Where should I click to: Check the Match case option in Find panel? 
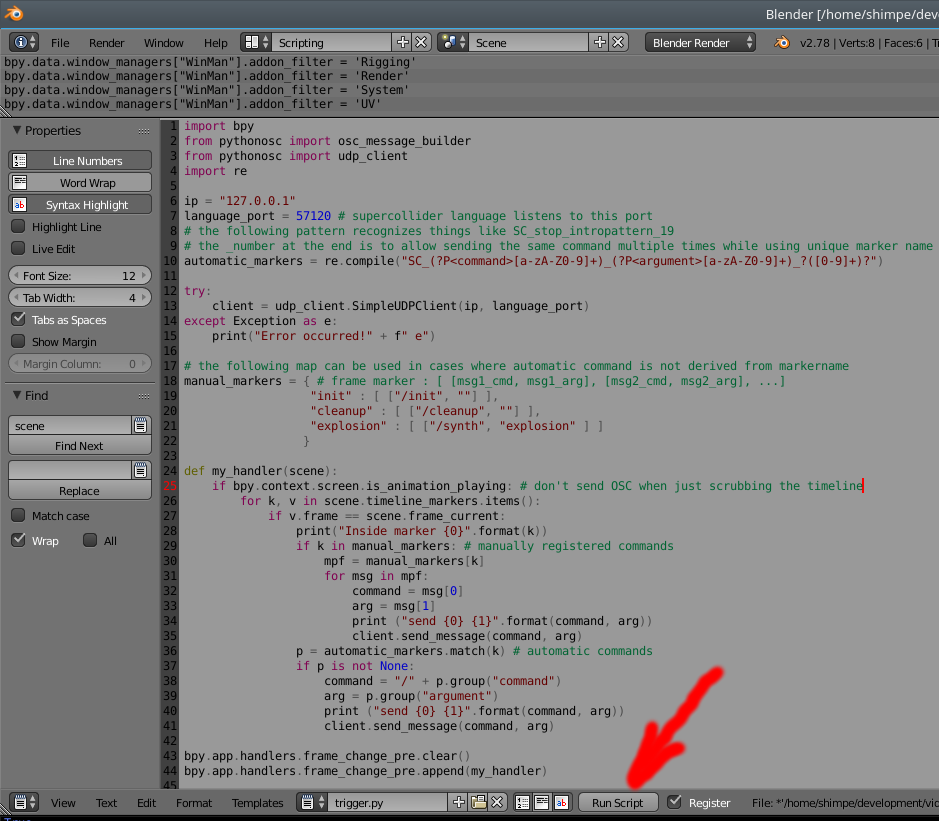pos(17,515)
